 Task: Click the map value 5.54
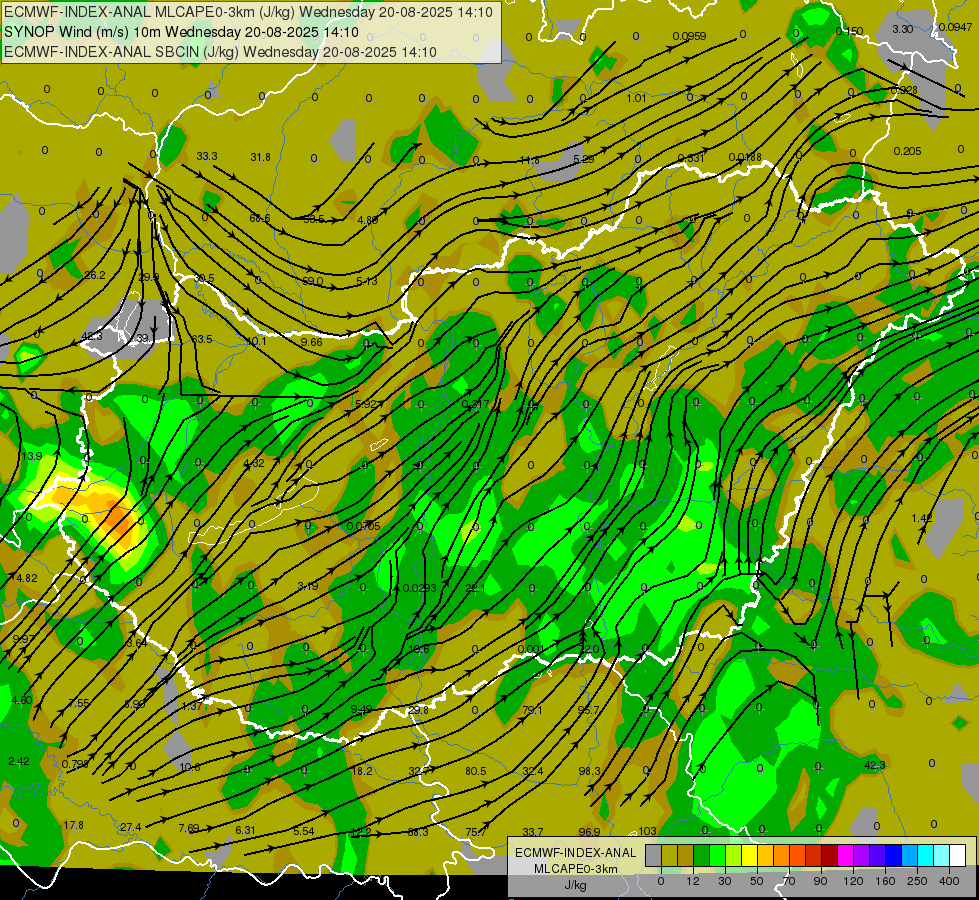pos(303,831)
